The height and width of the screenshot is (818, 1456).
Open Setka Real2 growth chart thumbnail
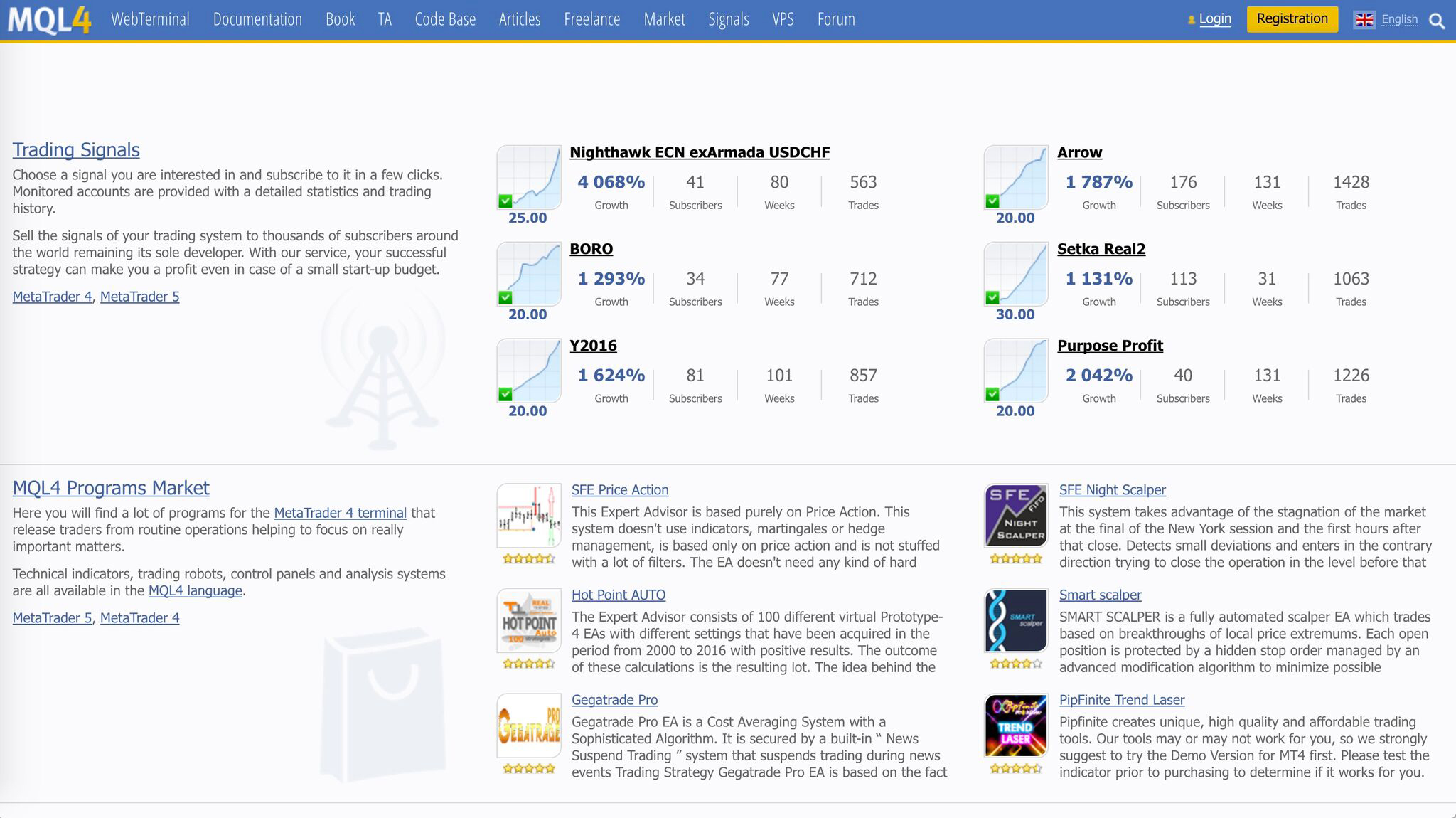1016,274
